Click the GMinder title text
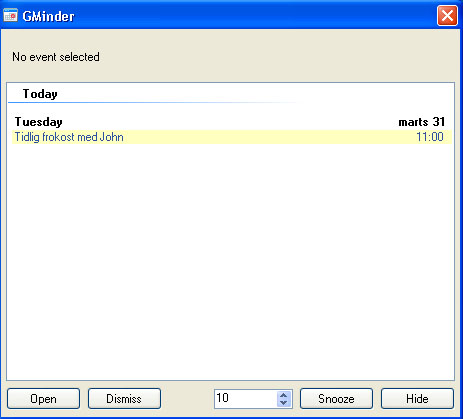Viewport: 463px width, 419px height. click(48, 16)
